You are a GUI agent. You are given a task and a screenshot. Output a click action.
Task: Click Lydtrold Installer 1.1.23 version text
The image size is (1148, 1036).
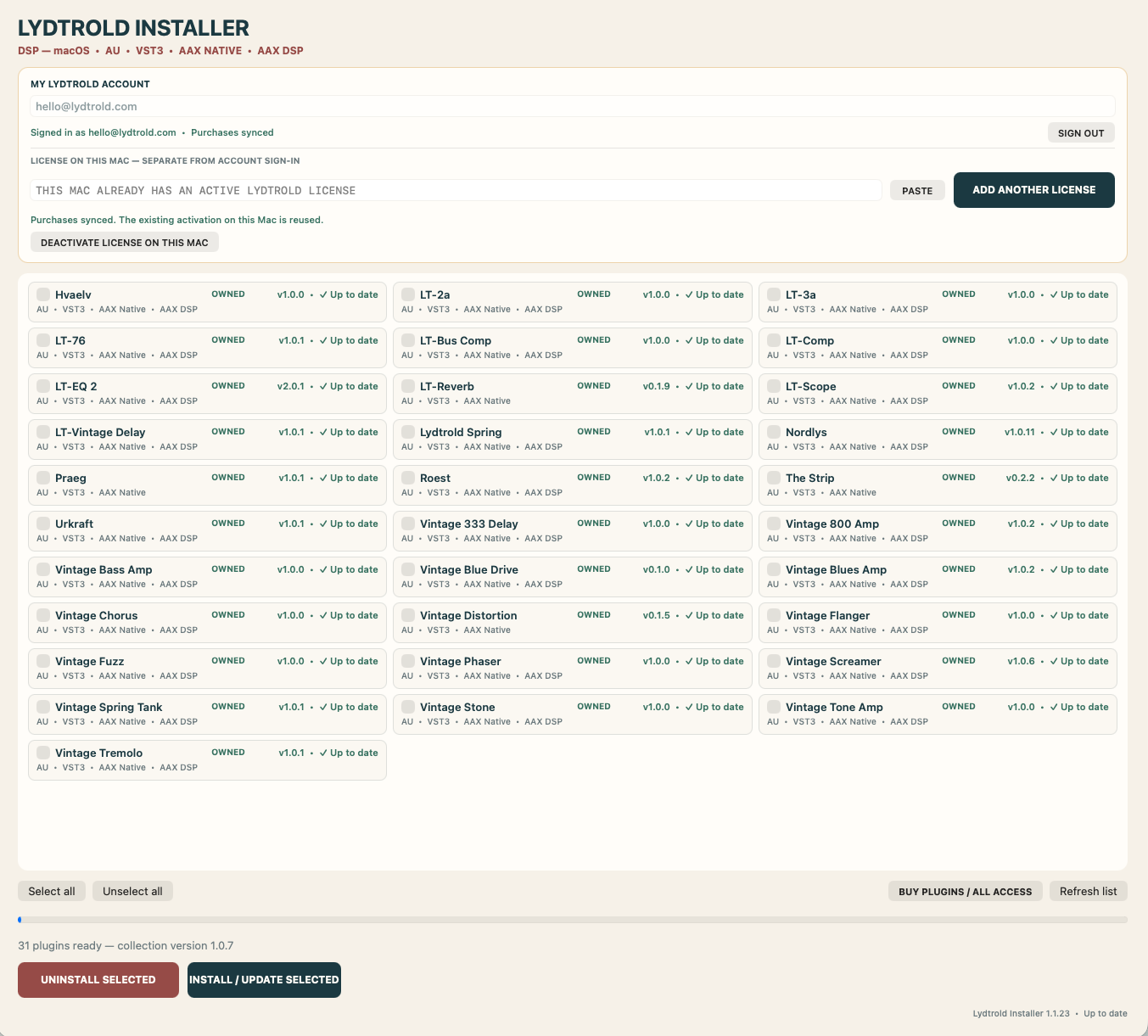[x=1021, y=1013]
